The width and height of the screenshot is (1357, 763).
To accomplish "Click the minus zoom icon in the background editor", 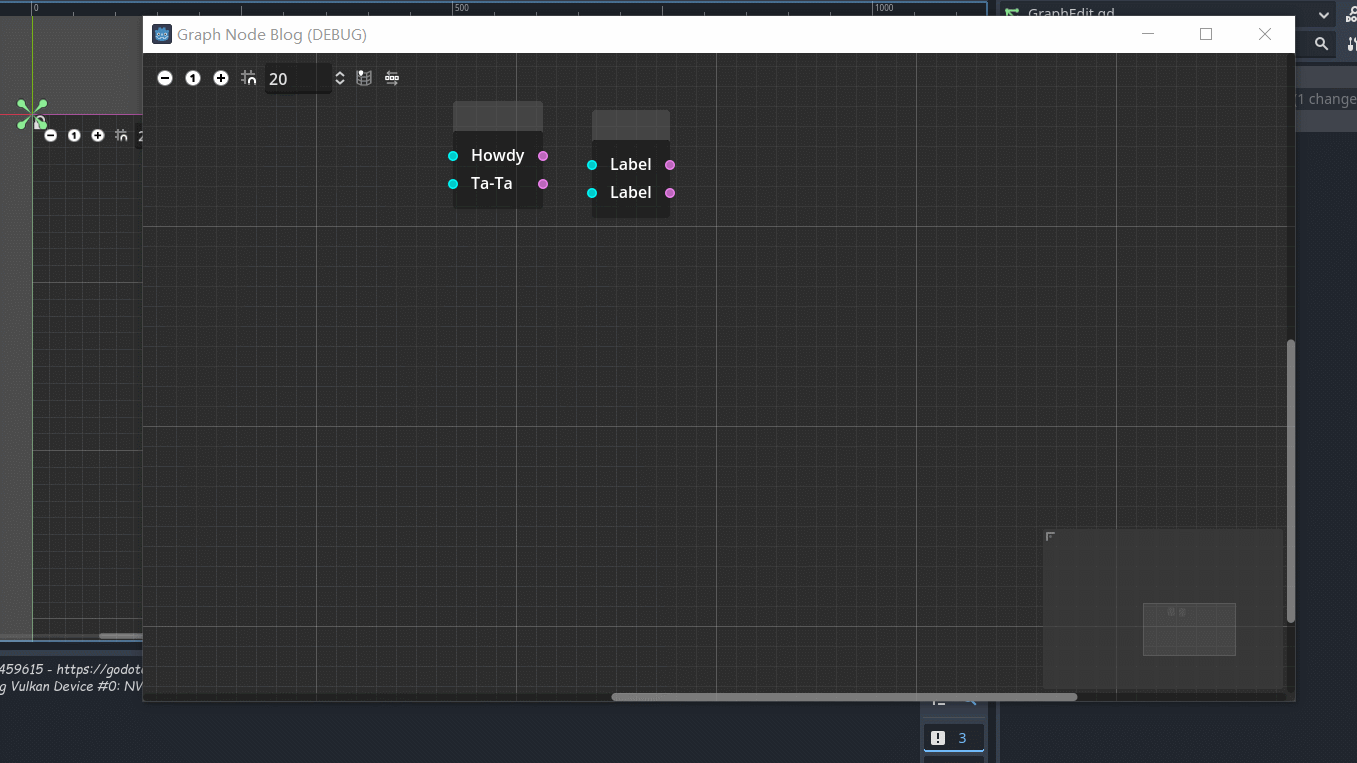I will pyautogui.click(x=50, y=135).
